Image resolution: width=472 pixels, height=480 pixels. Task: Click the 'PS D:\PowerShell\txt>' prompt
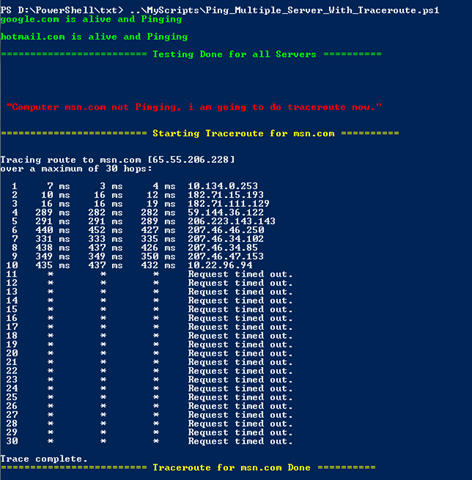click(x=62, y=10)
